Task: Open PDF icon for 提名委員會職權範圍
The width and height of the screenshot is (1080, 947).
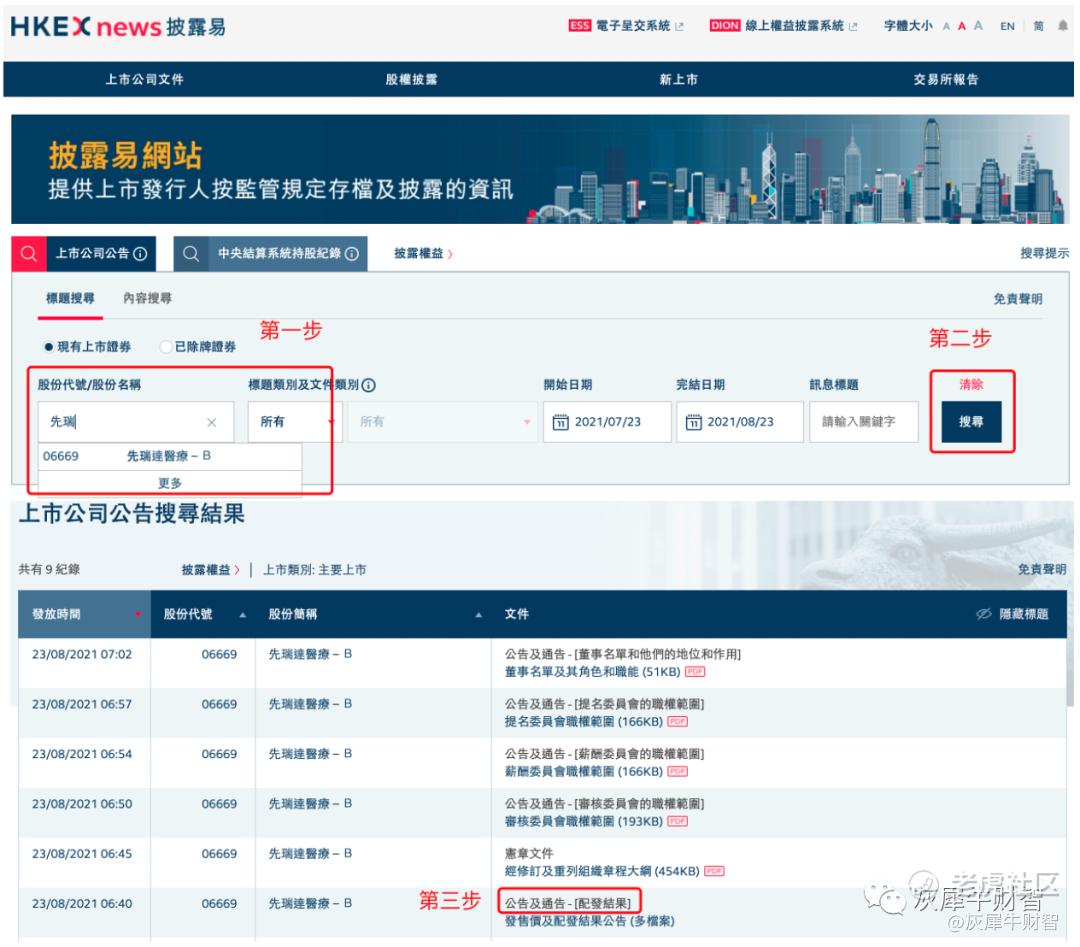Action: (678, 721)
